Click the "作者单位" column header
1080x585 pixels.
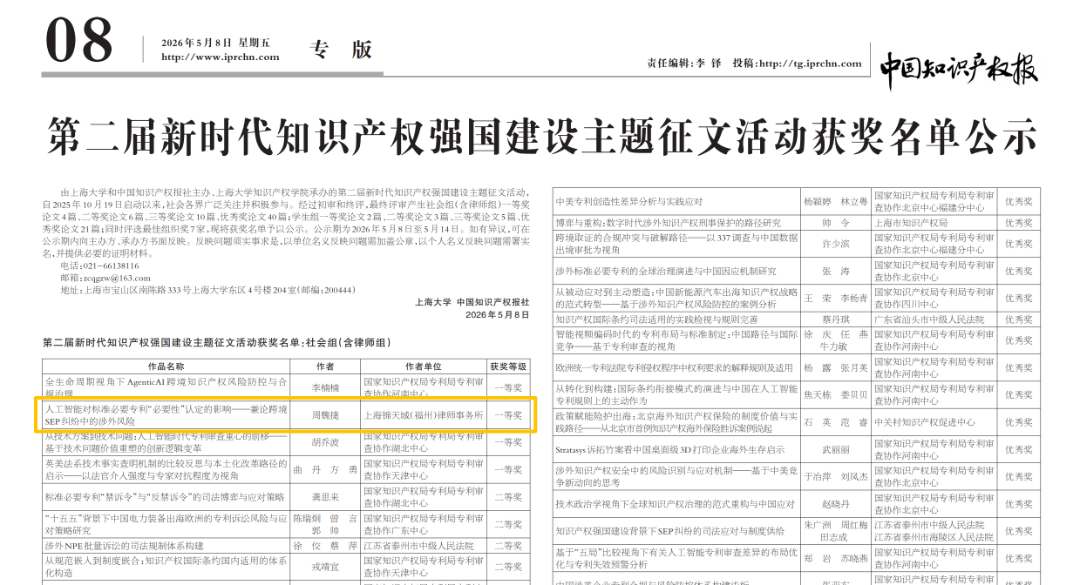point(424,367)
